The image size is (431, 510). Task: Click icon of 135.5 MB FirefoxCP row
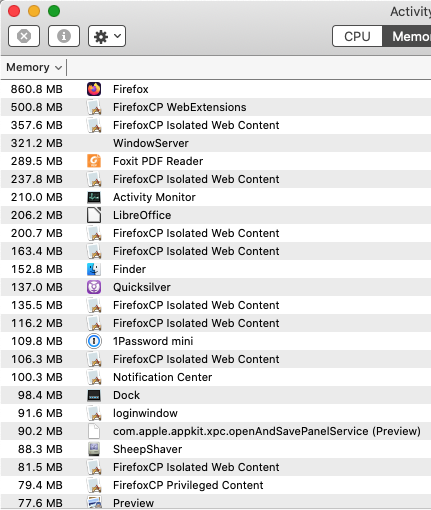click(94, 305)
